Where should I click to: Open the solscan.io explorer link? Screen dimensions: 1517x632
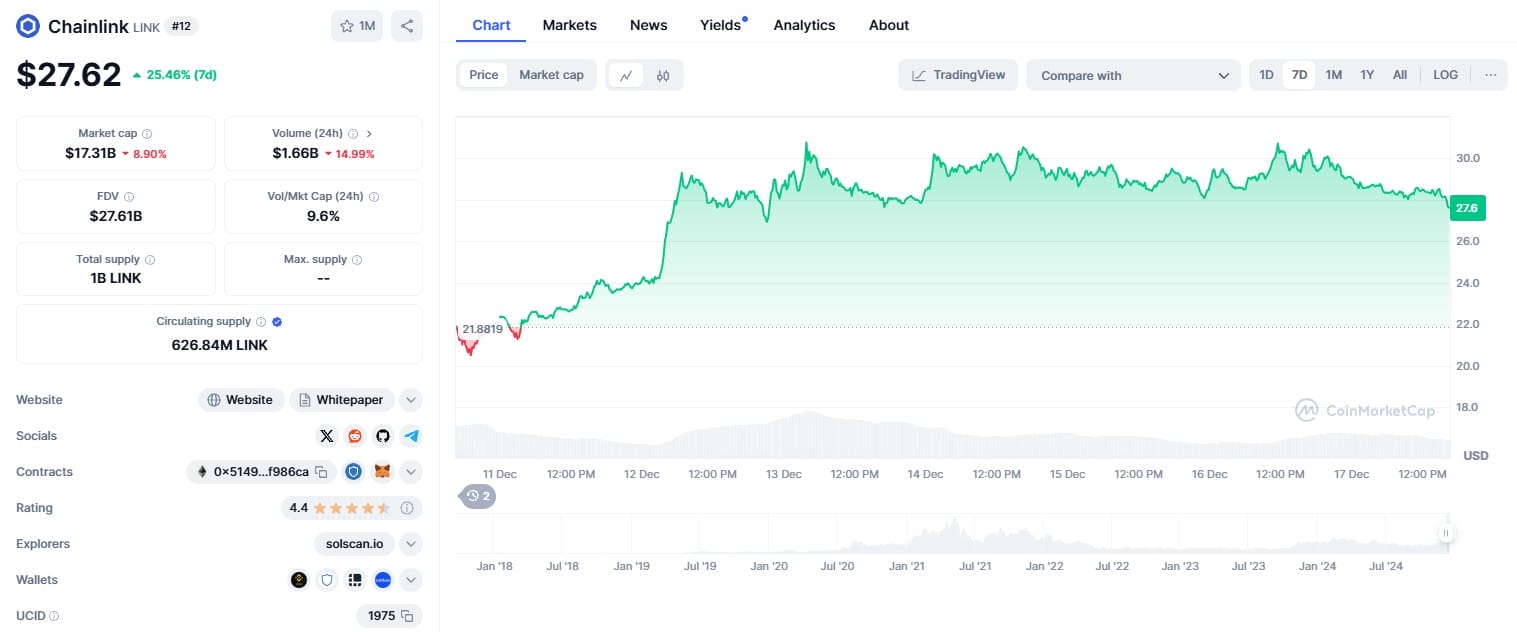354,544
